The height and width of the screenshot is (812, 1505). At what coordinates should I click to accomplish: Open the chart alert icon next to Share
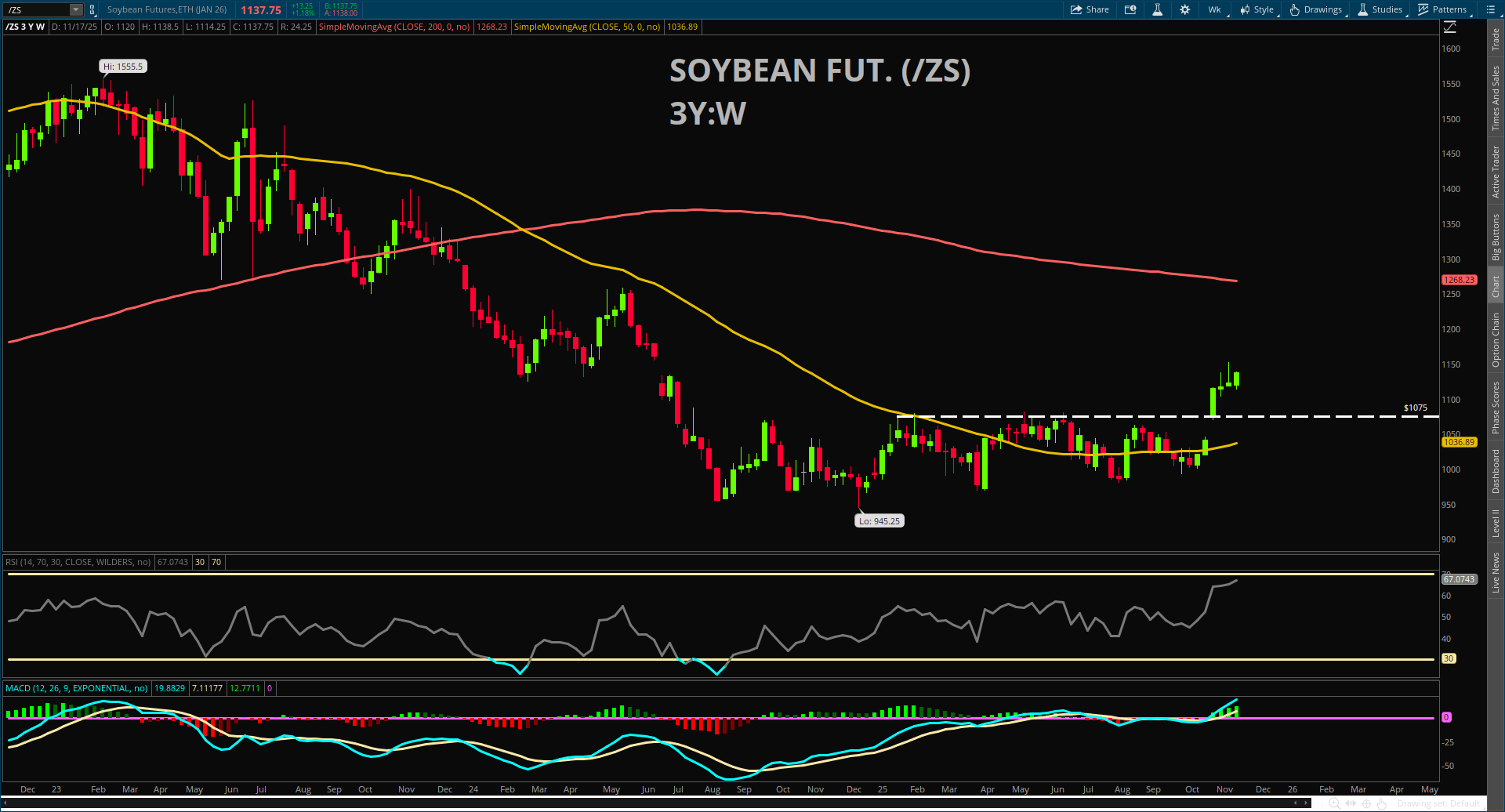tap(1130, 9)
